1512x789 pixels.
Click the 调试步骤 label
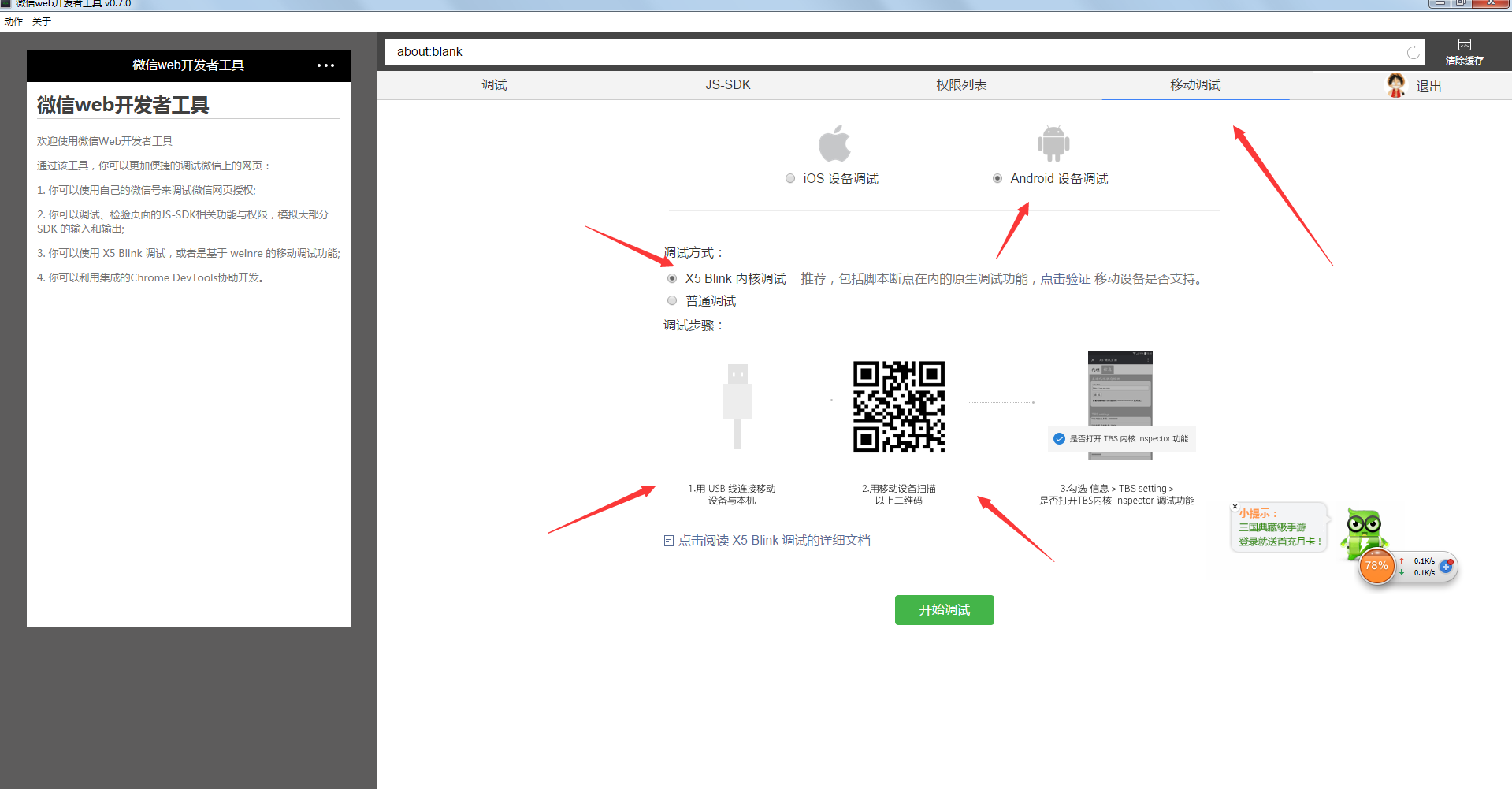coord(693,326)
